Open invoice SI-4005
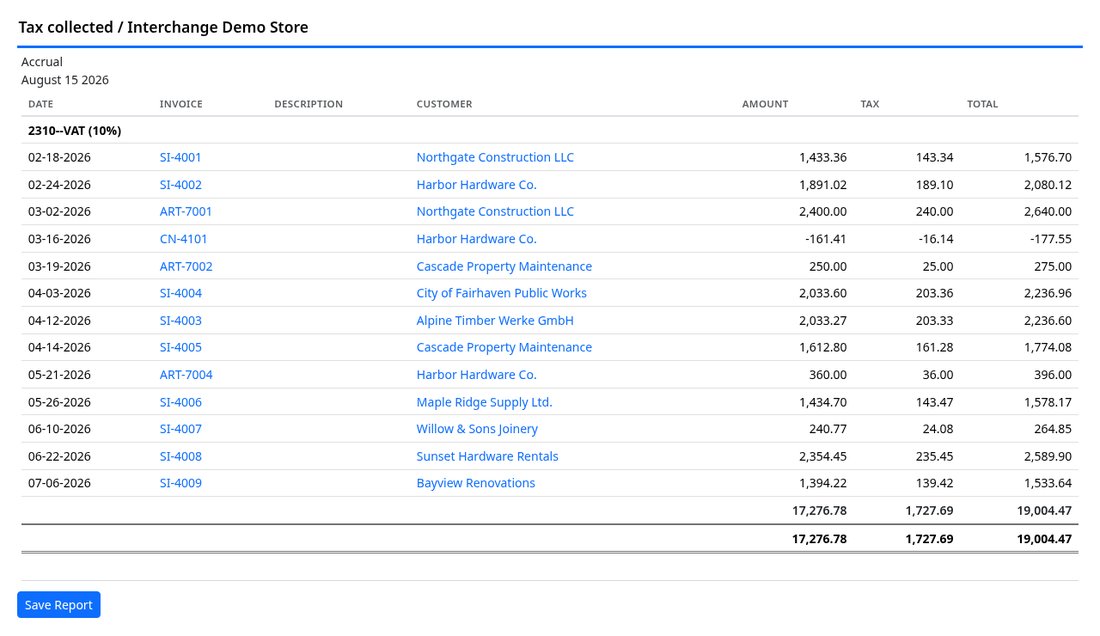The height and width of the screenshot is (636, 1100). click(180, 346)
